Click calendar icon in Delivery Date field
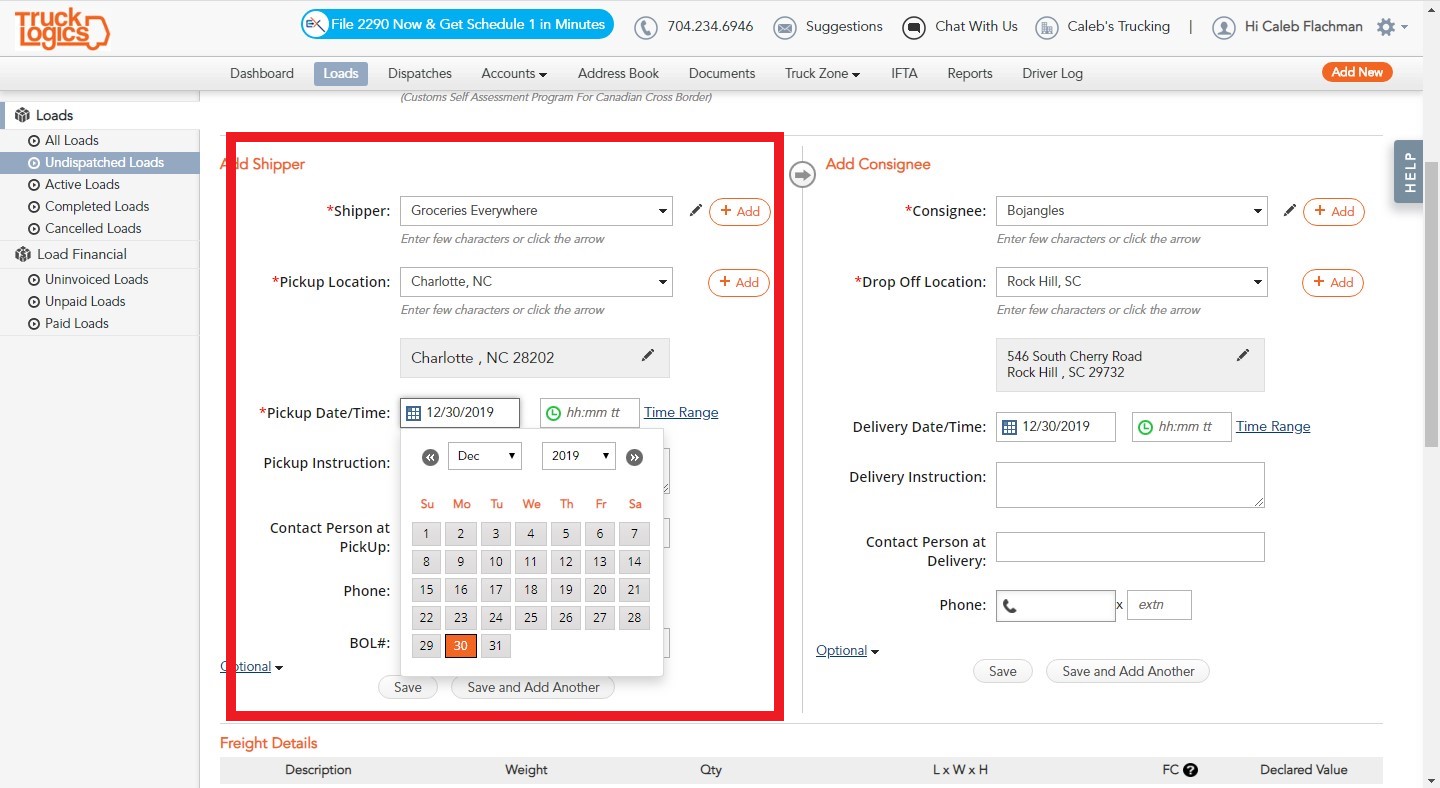1440x788 pixels. click(1009, 427)
